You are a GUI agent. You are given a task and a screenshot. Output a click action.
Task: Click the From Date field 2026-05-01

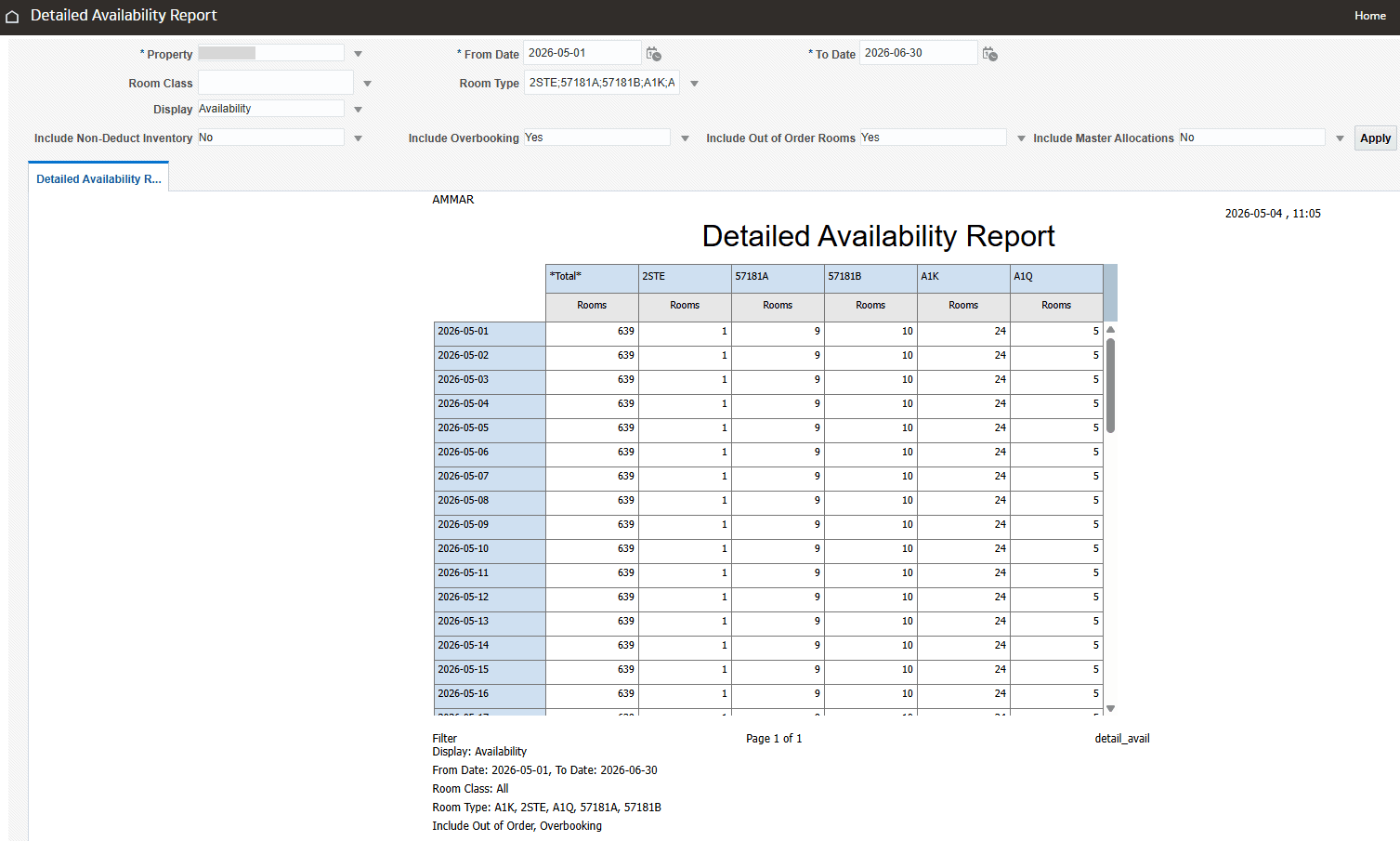pyautogui.click(x=582, y=53)
